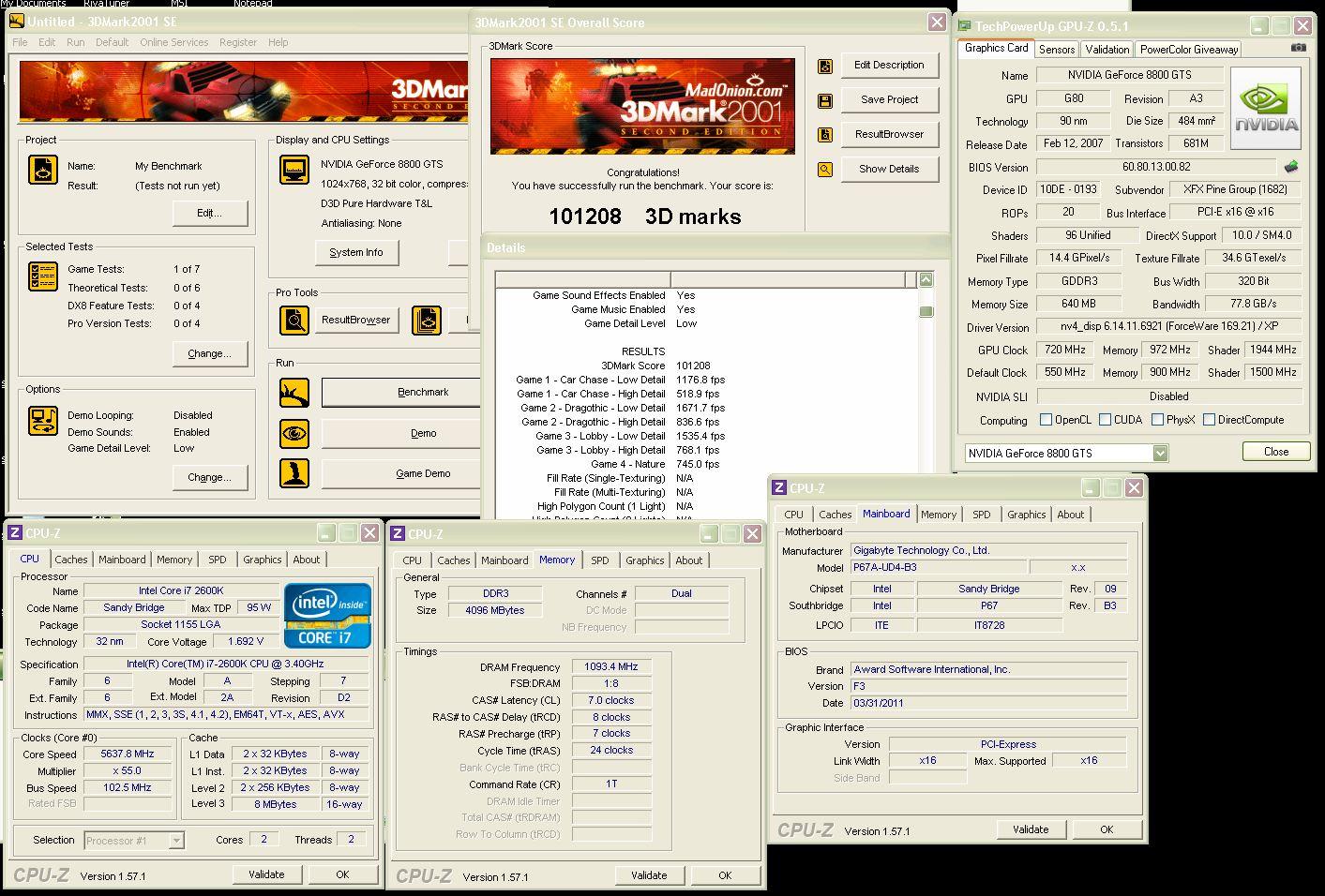Click the Game Demo button

(x=399, y=474)
